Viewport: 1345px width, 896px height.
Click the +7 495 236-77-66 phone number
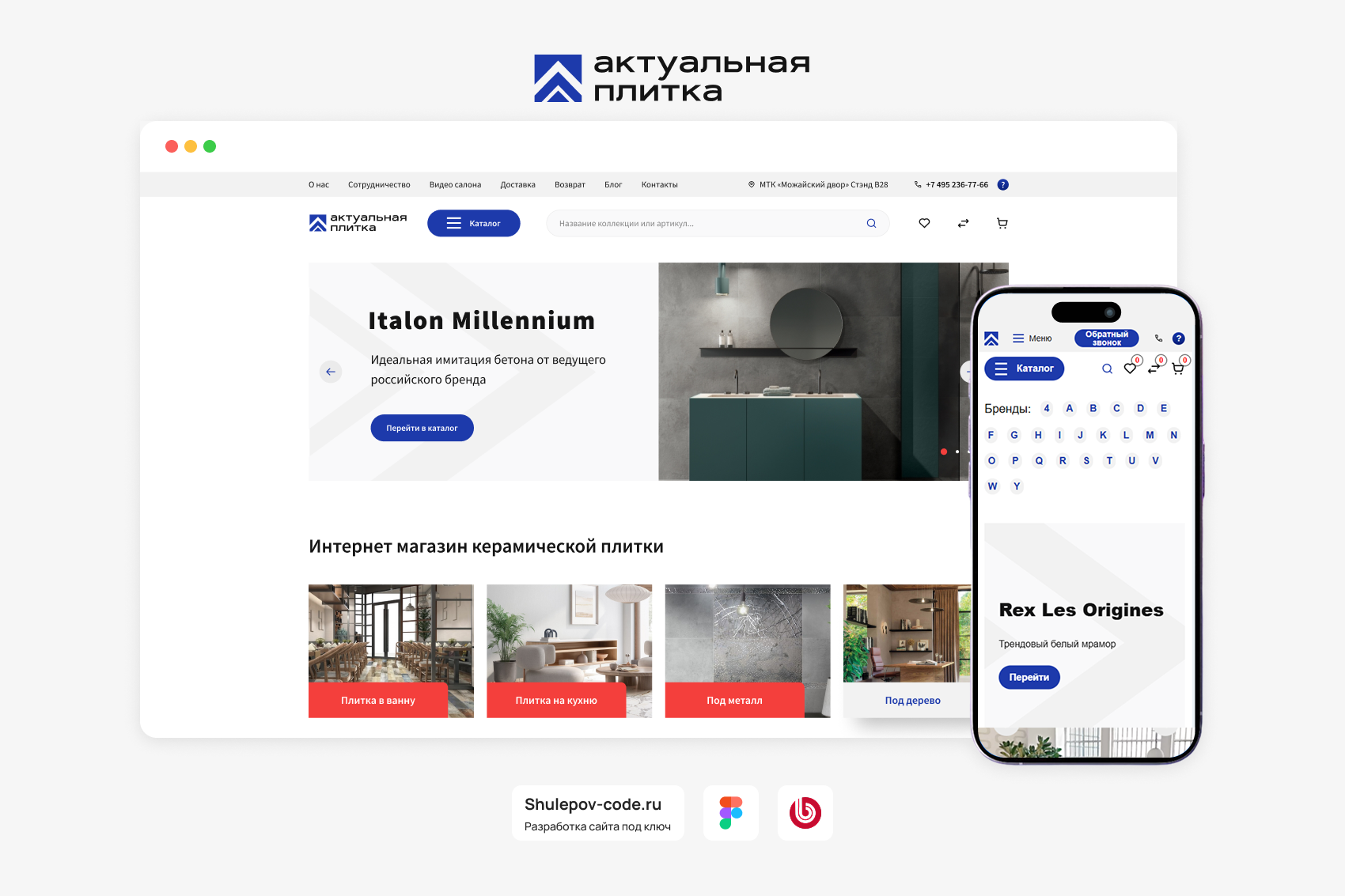point(957,185)
